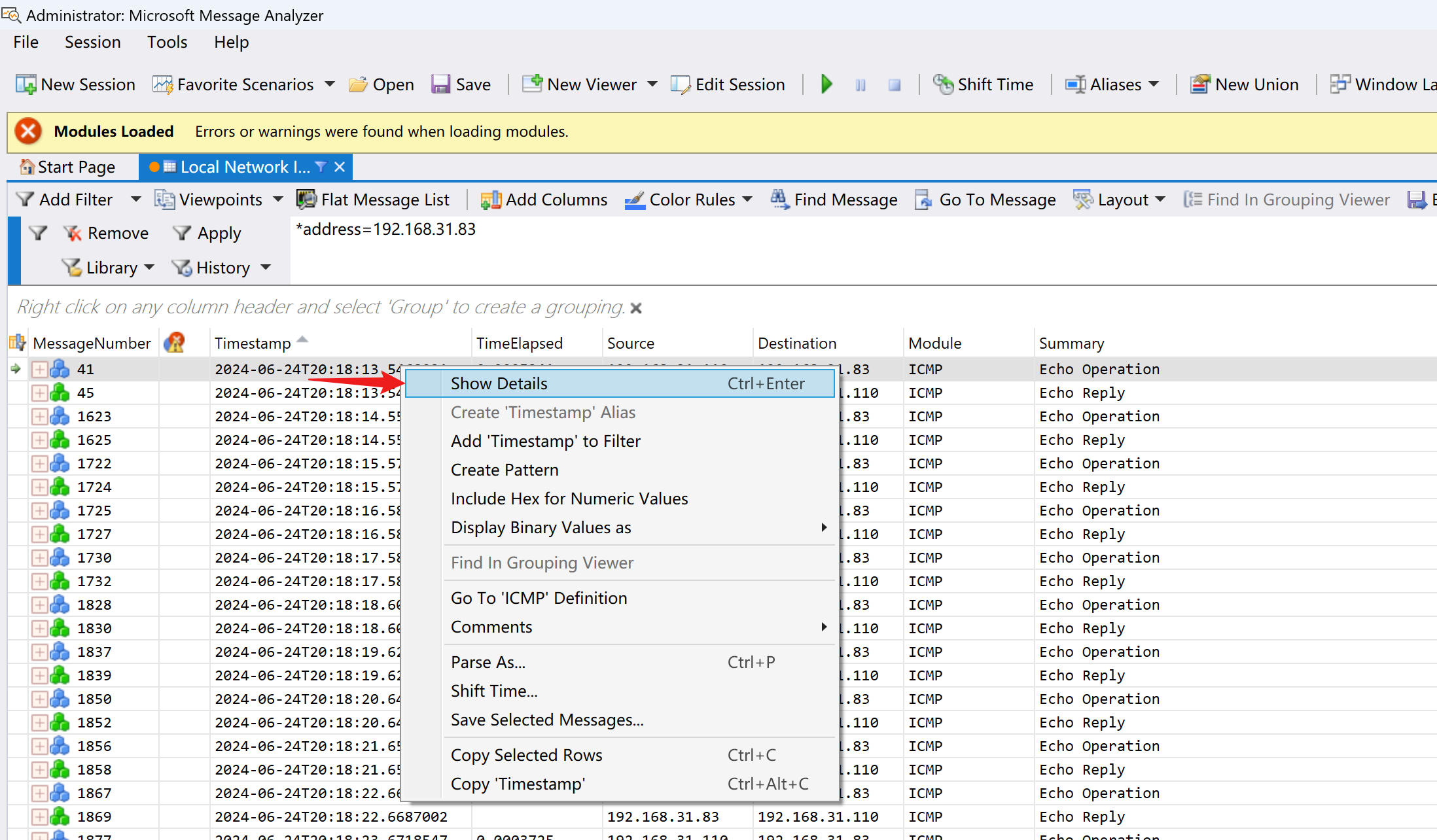Open the Viewpoints dropdown arrow
The height and width of the screenshot is (840, 1437).
click(278, 200)
